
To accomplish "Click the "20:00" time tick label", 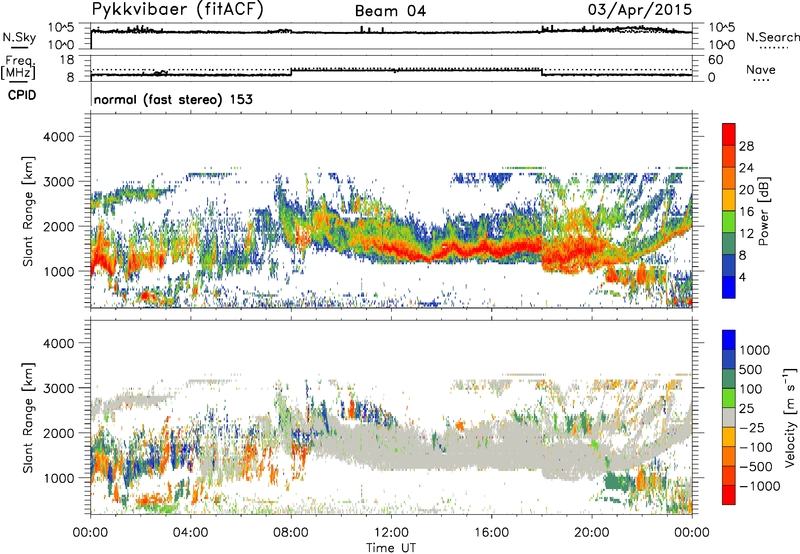I will point(592,533).
